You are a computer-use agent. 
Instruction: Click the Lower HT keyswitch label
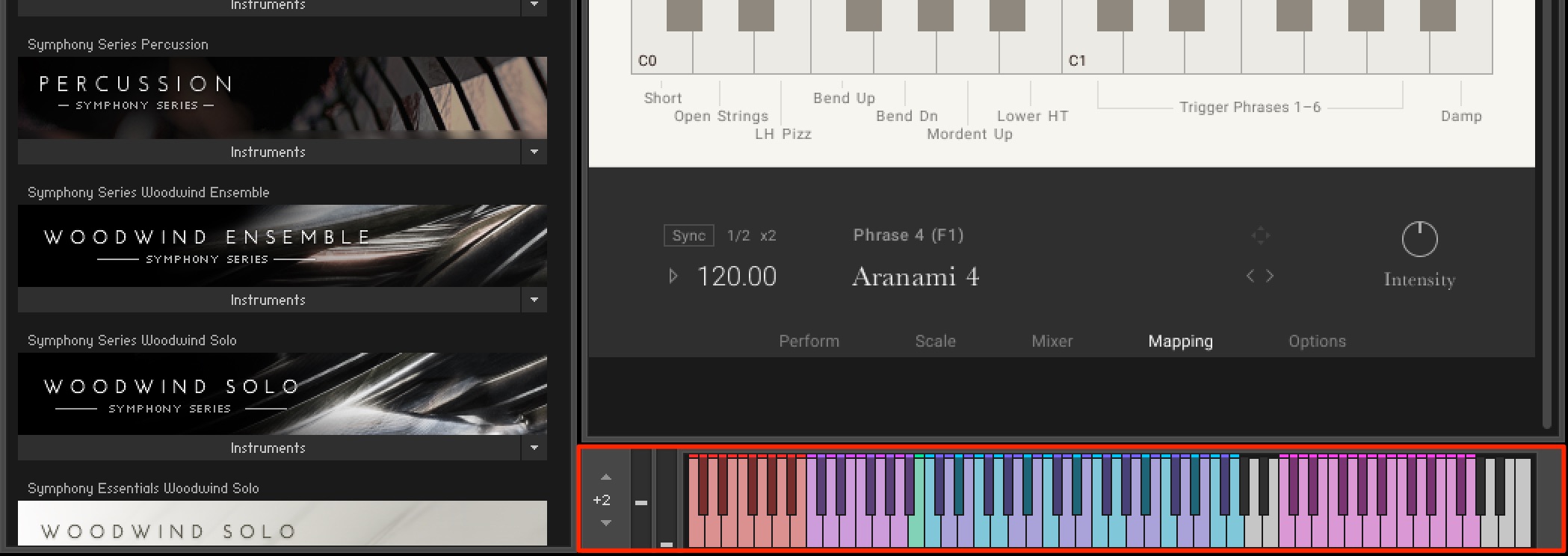click(1032, 116)
